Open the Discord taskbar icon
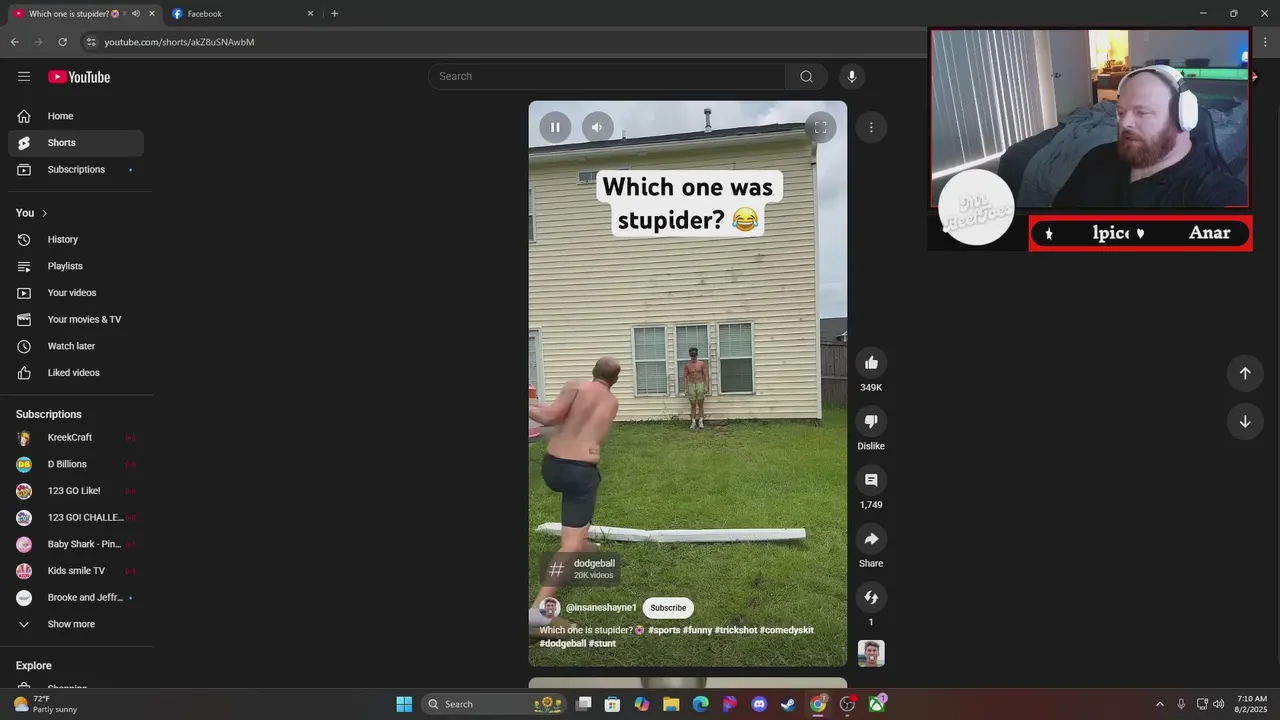 click(759, 704)
